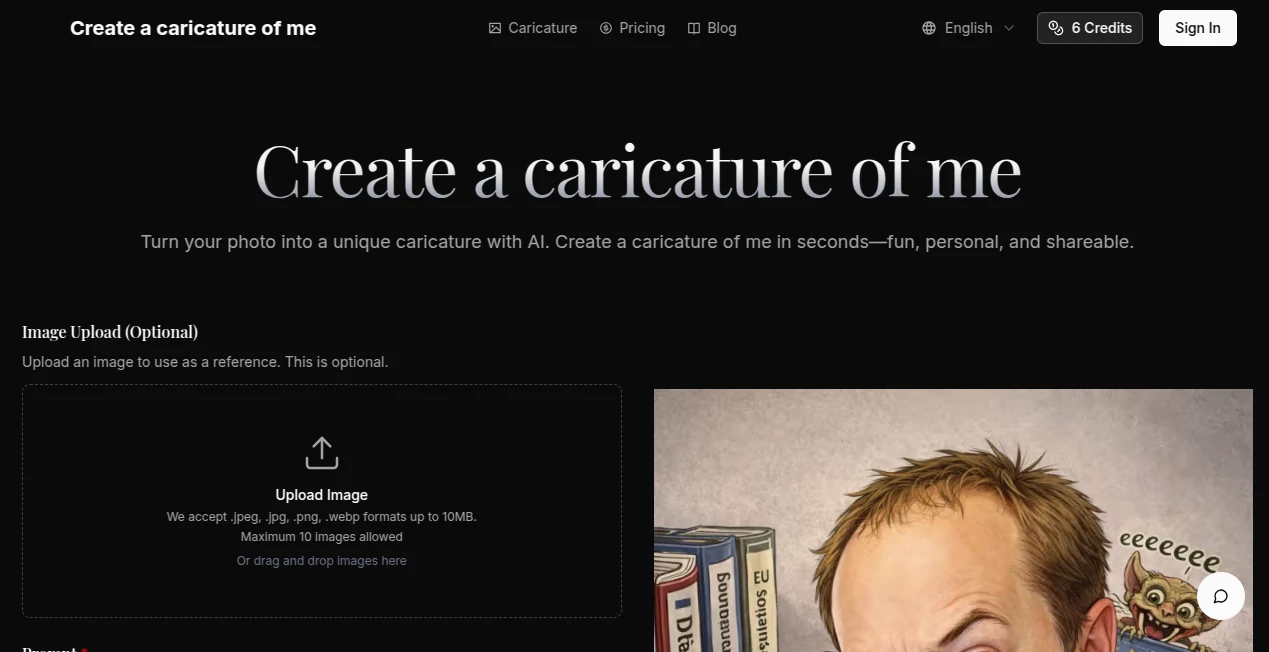1269x652 pixels.
Task: Click the Sign In button
Action: 1197,28
